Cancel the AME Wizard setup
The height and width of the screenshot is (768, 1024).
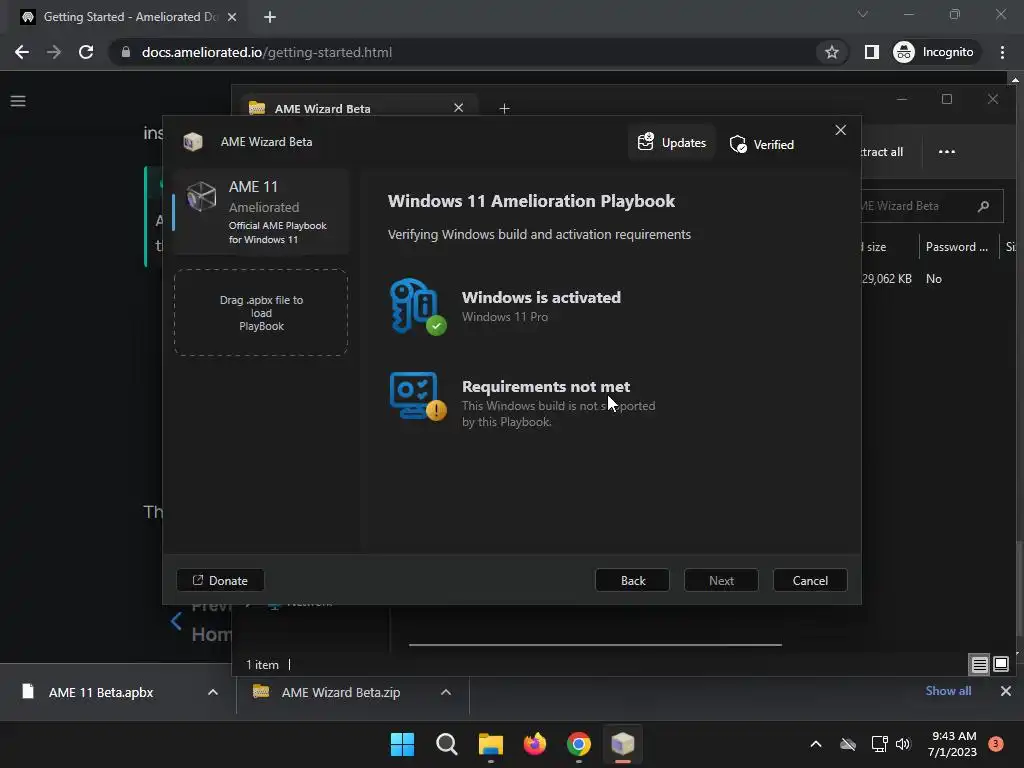(x=810, y=580)
